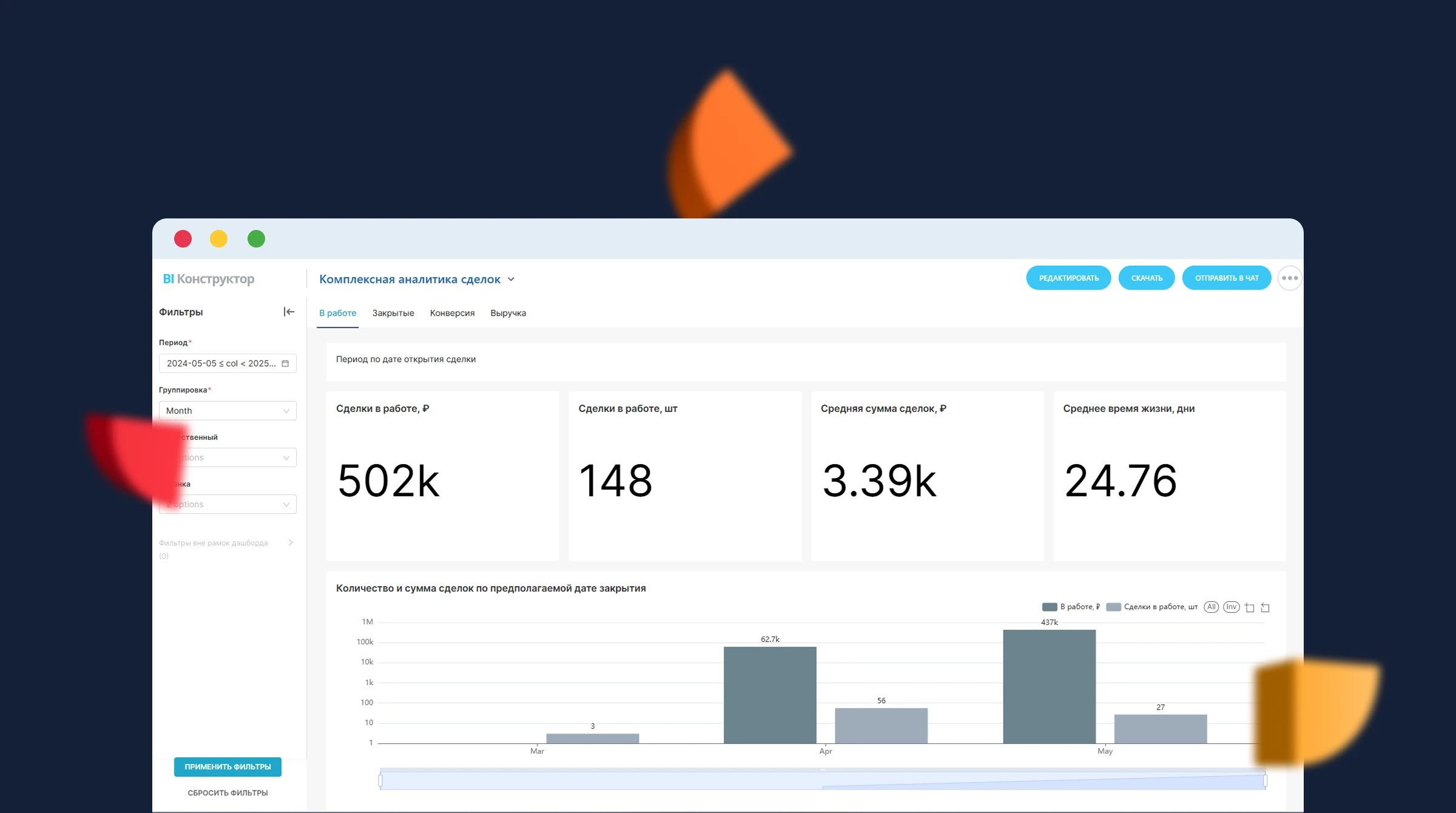
Task: Click the green window control dot
Action: 256,239
